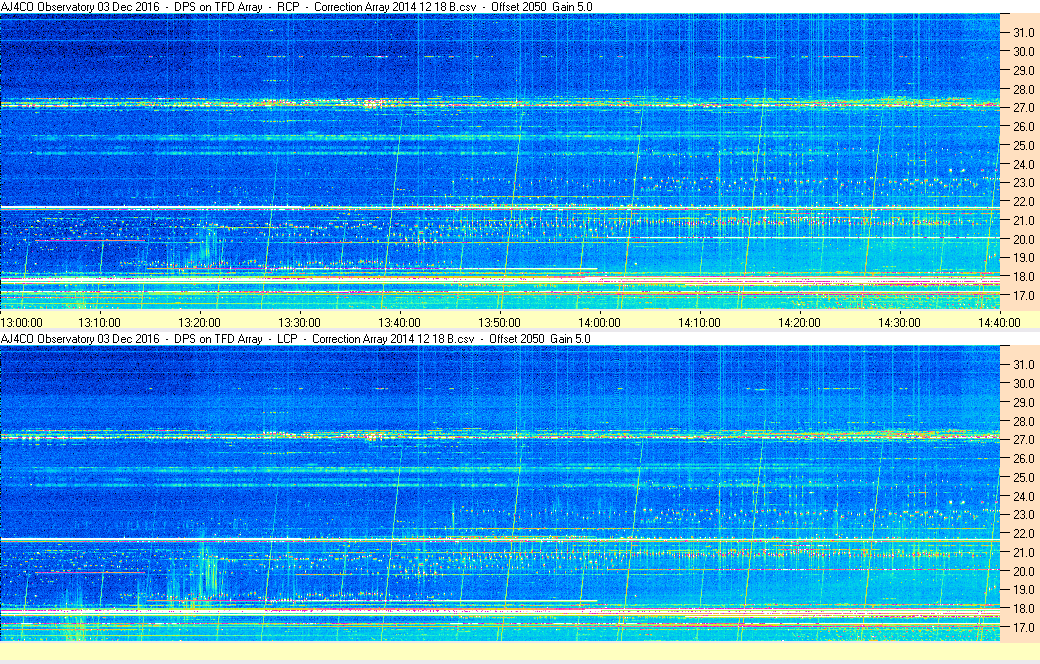
Task: Click the 13:50:00 time axis label
Action: tap(499, 321)
